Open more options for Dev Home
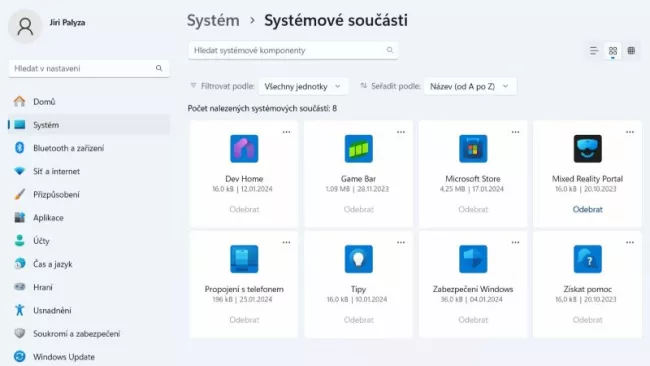Screen dimensions: 650x366 click(x=286, y=132)
